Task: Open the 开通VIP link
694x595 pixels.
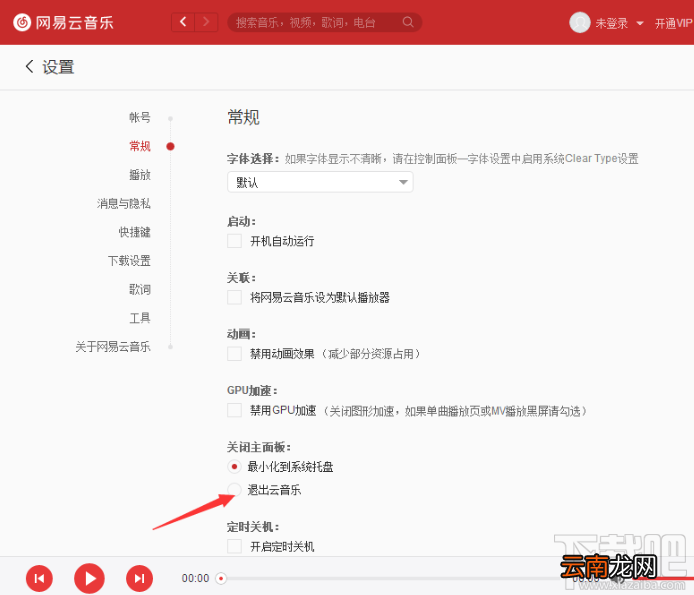Action: [673, 23]
